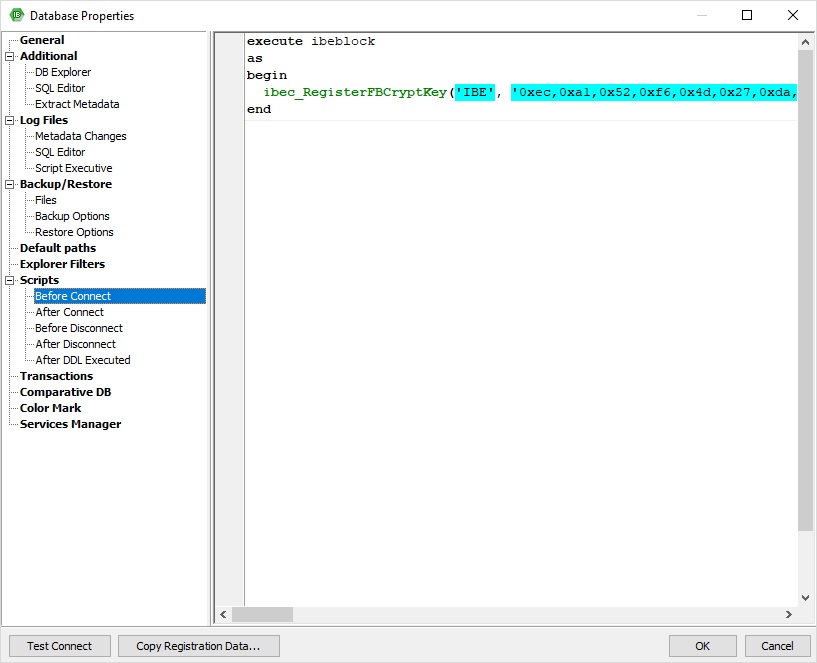Click Copy Registration Data button
Viewport: 817px width, 663px height.
pyautogui.click(x=199, y=646)
